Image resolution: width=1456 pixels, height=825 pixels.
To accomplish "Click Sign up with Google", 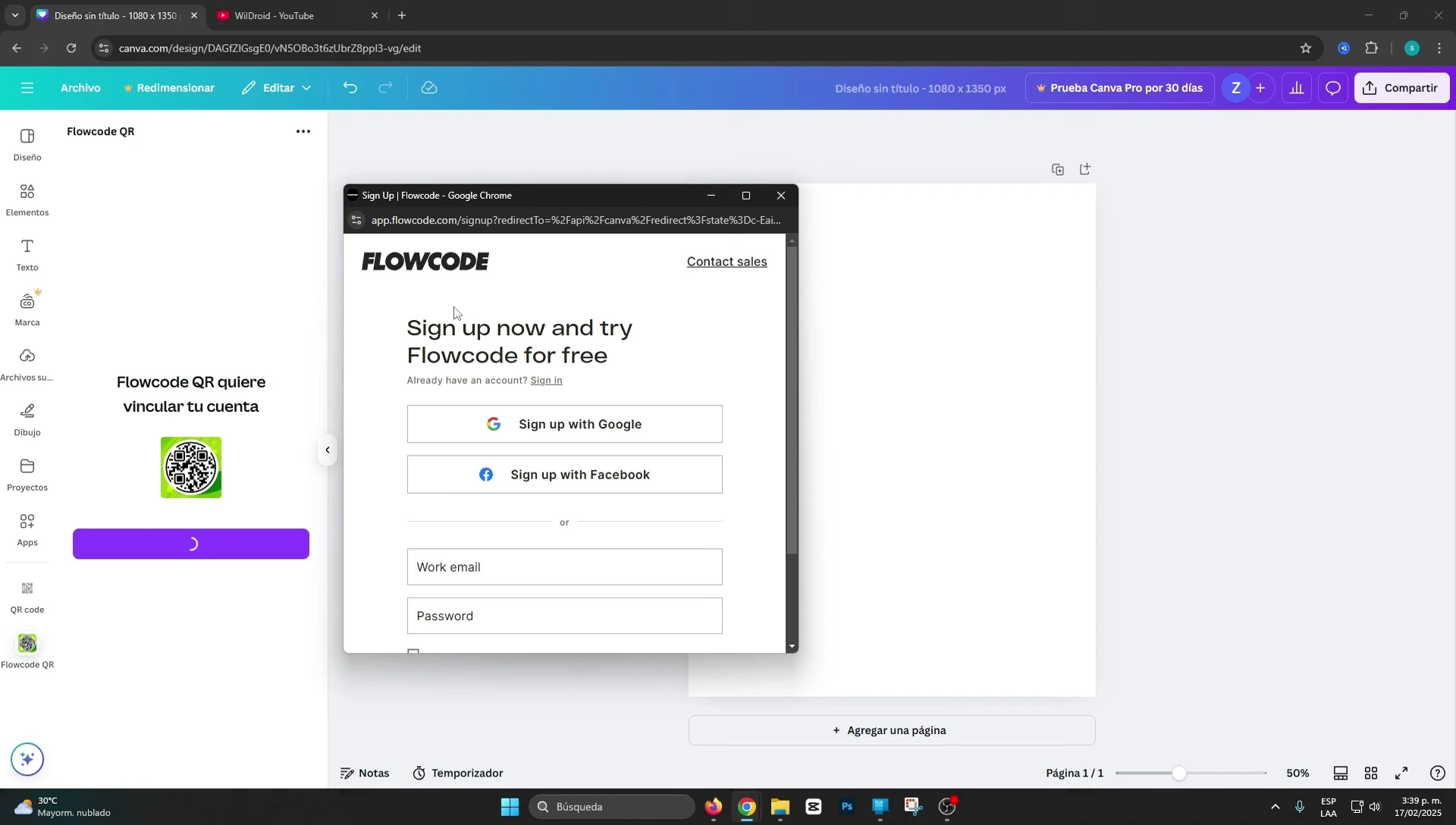I will point(564,424).
